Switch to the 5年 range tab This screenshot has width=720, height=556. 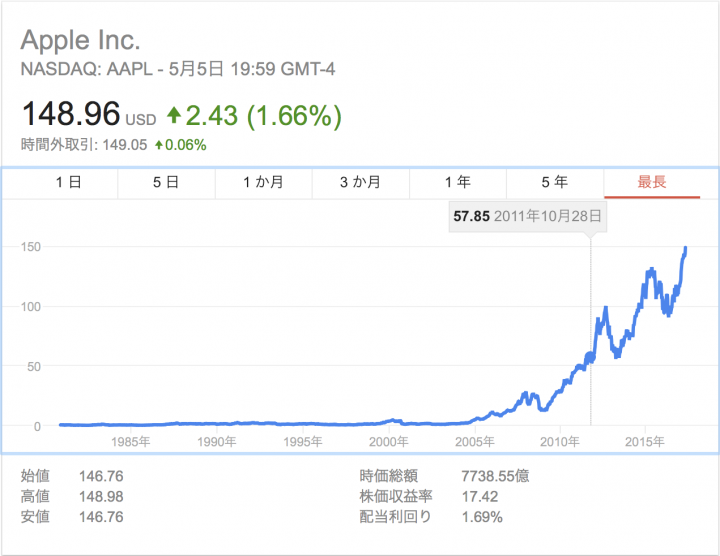(555, 182)
